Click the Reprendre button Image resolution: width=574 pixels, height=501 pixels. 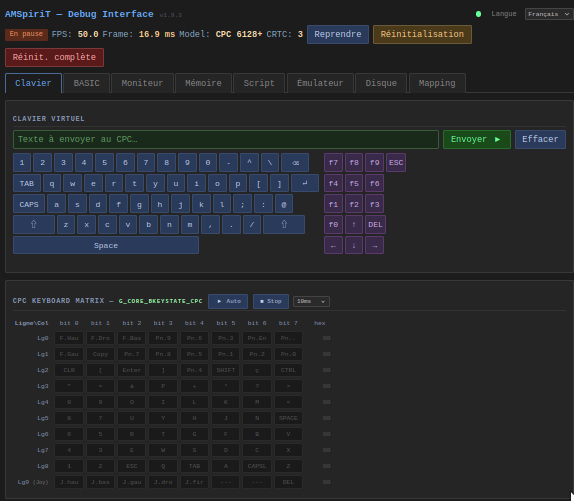pyautogui.click(x=338, y=34)
